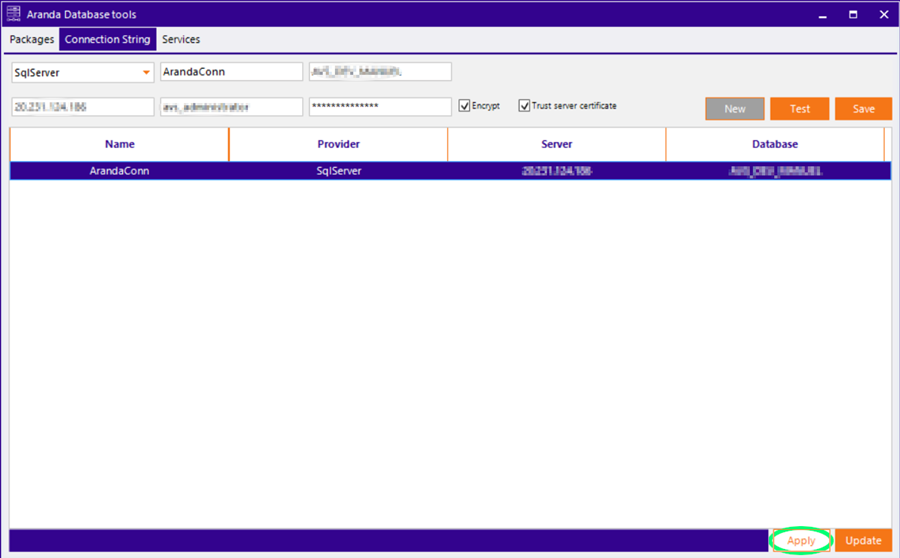This screenshot has height=558, width=900.
Task: Click the Server cell of the ArandaConn row
Action: (x=557, y=171)
